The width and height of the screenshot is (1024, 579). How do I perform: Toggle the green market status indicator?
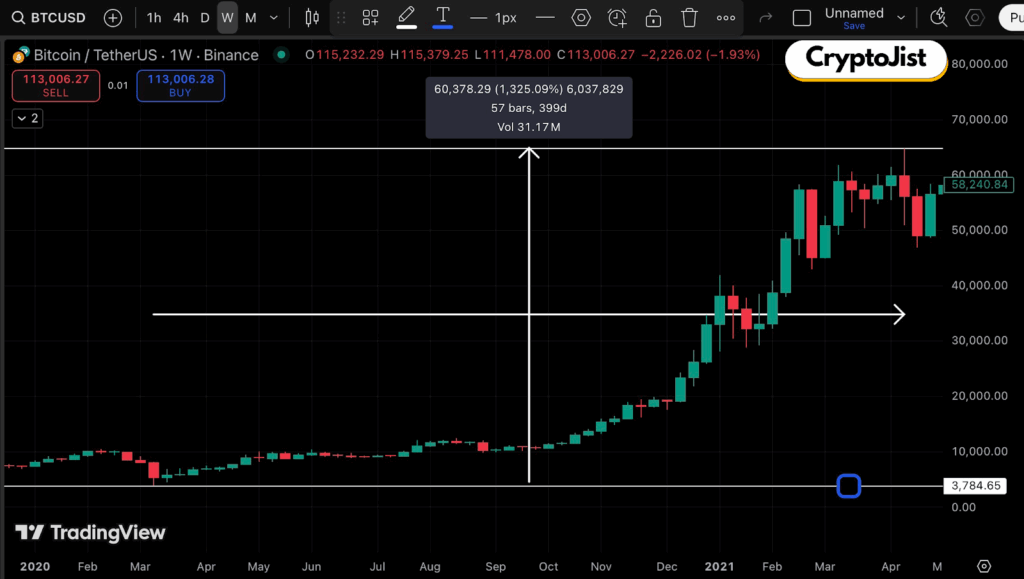pyautogui.click(x=282, y=55)
